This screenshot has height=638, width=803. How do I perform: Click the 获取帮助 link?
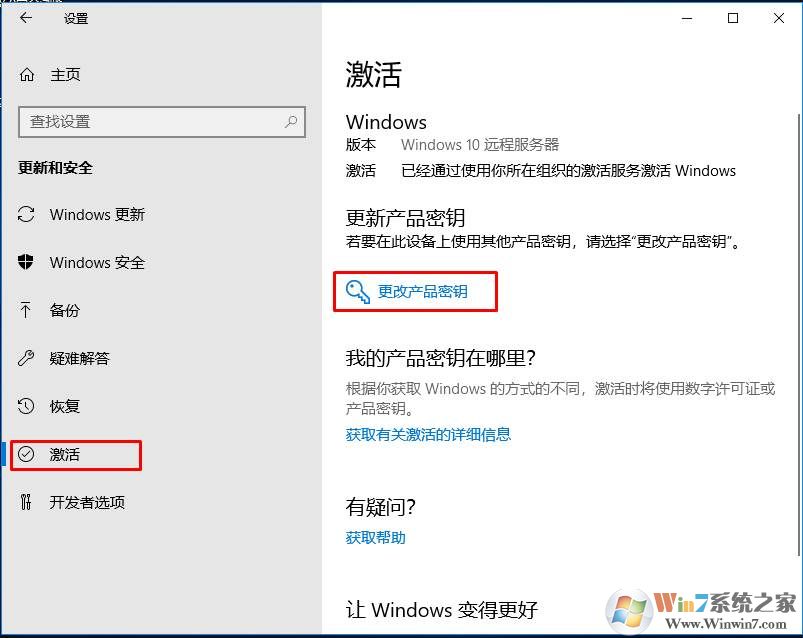coord(375,538)
